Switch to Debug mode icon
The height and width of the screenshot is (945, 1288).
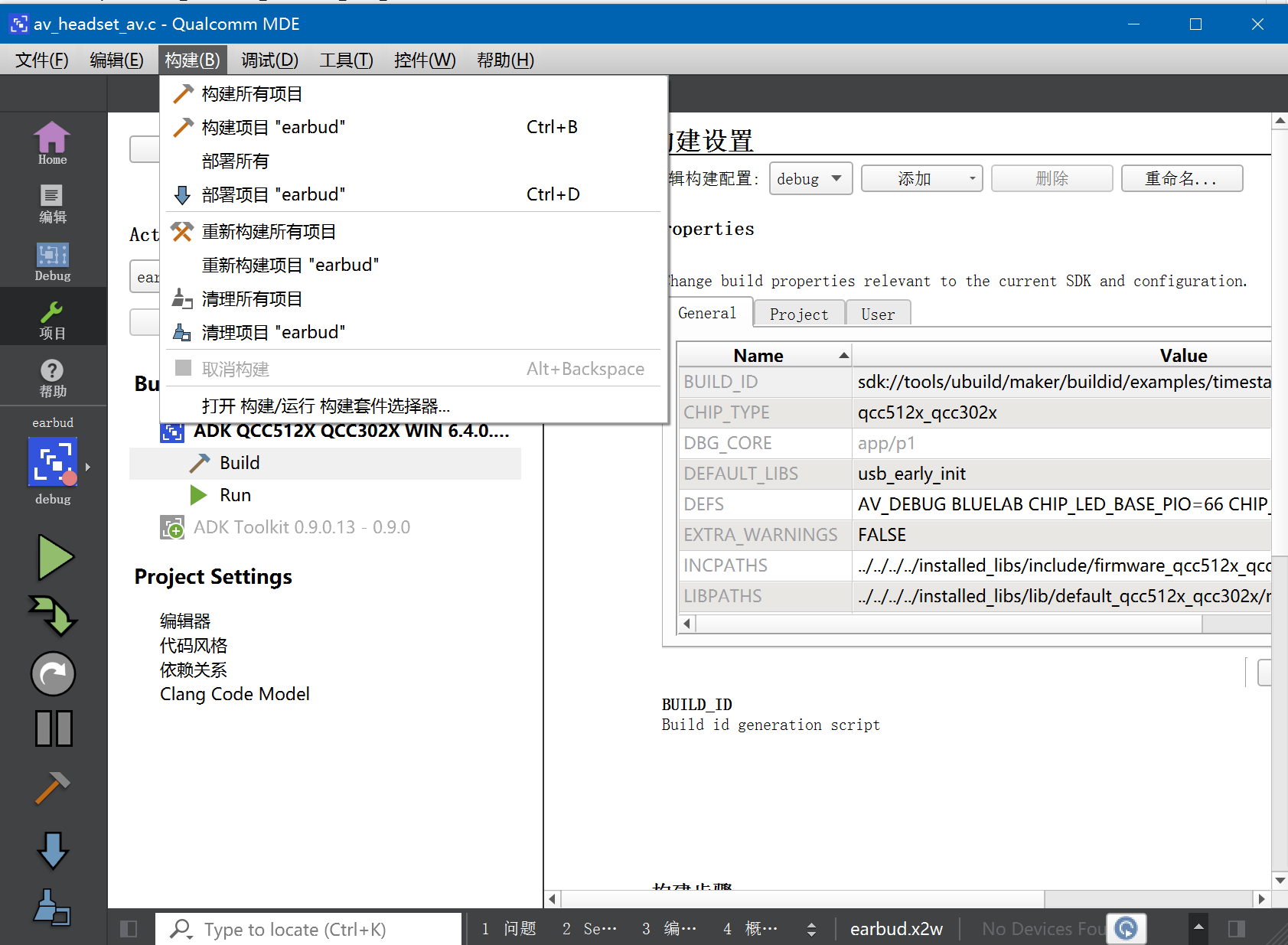[x=52, y=262]
